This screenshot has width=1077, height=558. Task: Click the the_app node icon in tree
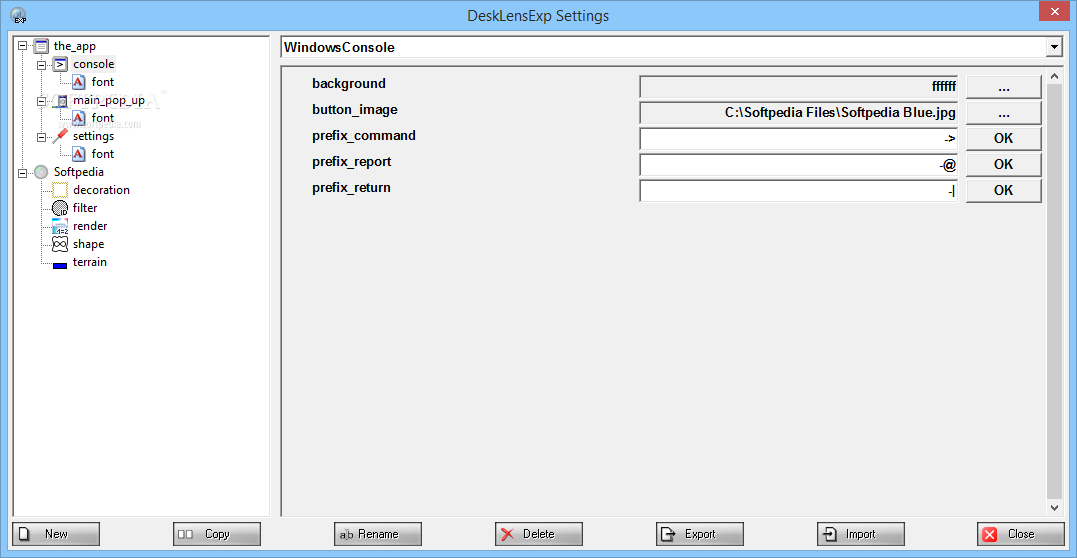pyautogui.click(x=41, y=46)
